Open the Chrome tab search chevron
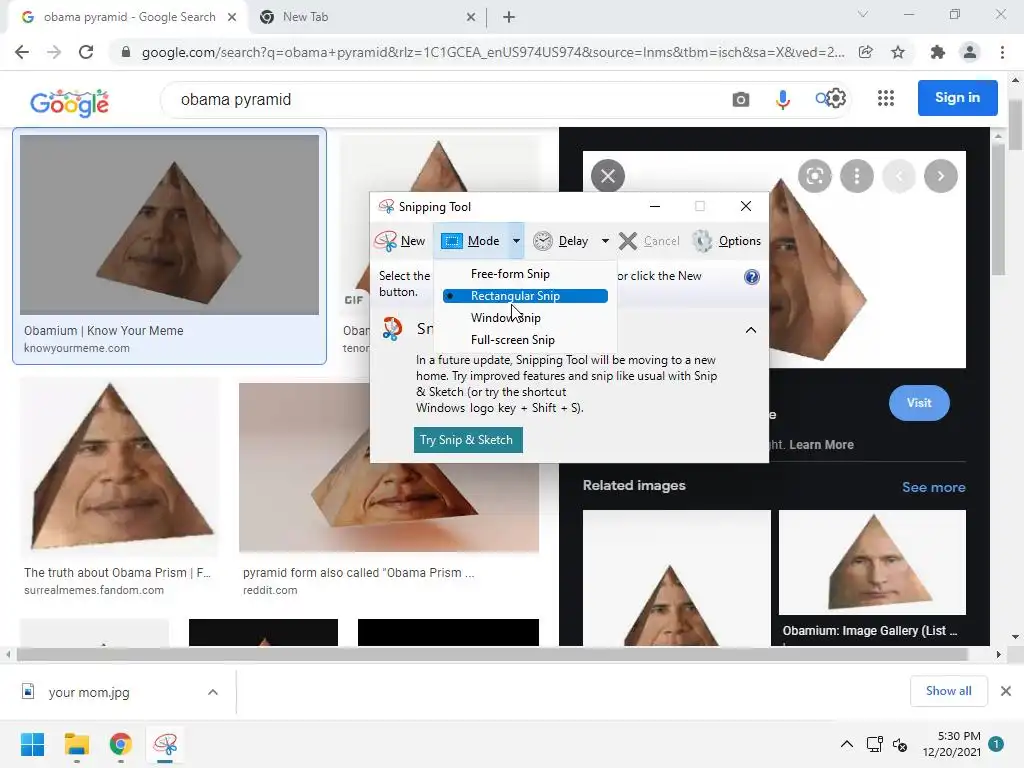The height and width of the screenshot is (768, 1024). click(x=863, y=14)
